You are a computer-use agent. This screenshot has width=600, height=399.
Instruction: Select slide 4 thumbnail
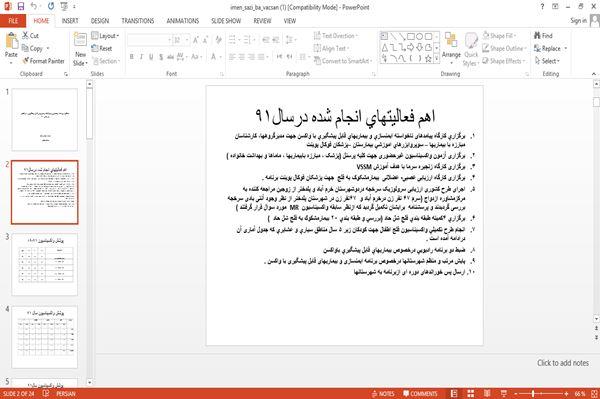pos(45,337)
